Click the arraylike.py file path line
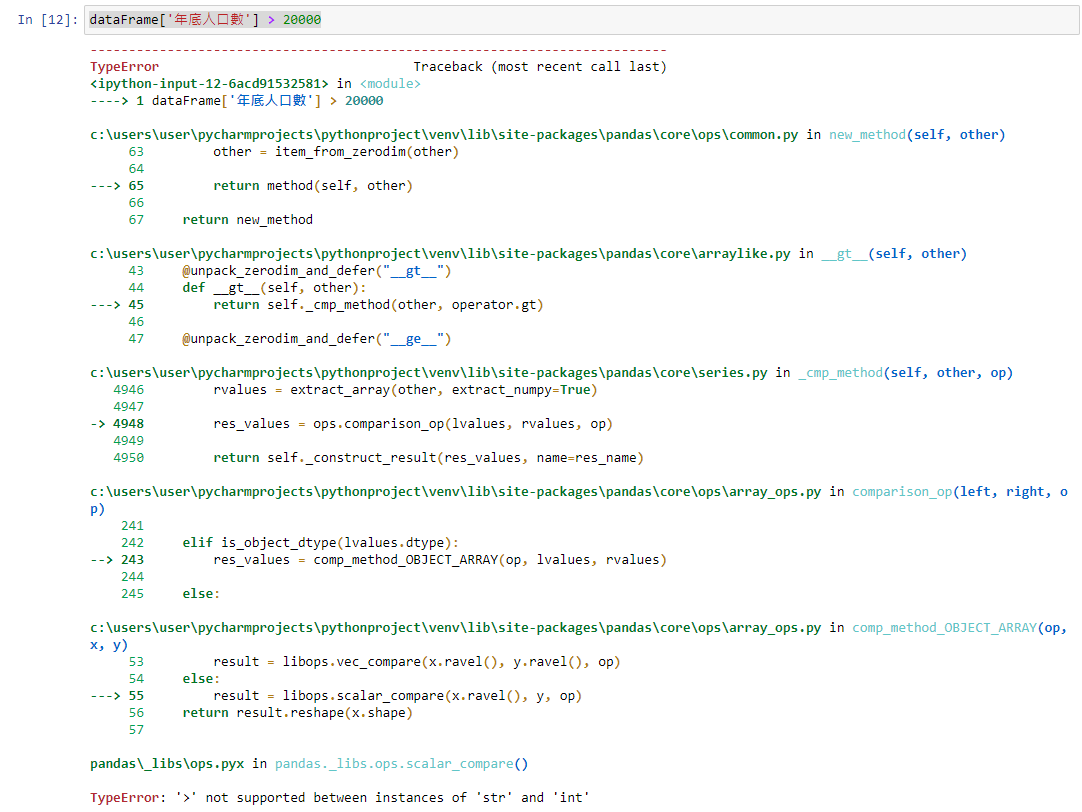The image size is (1082, 812). (x=440, y=254)
